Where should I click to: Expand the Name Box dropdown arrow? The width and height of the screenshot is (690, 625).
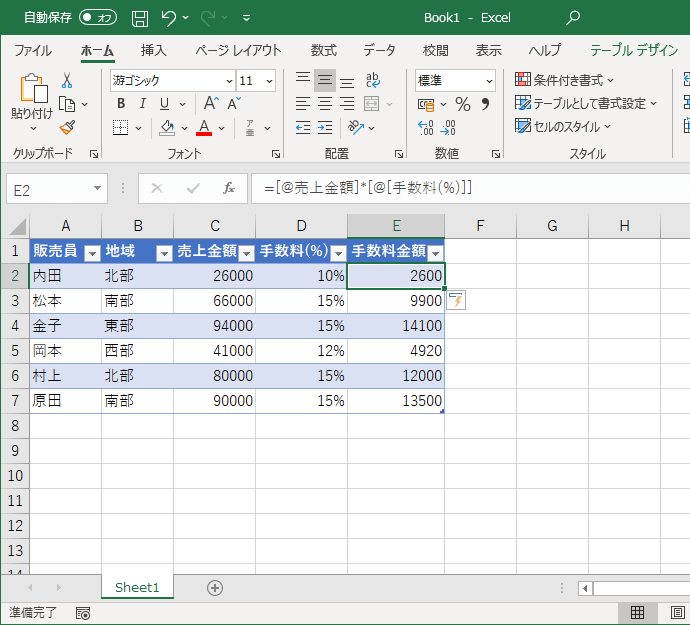pos(97,188)
